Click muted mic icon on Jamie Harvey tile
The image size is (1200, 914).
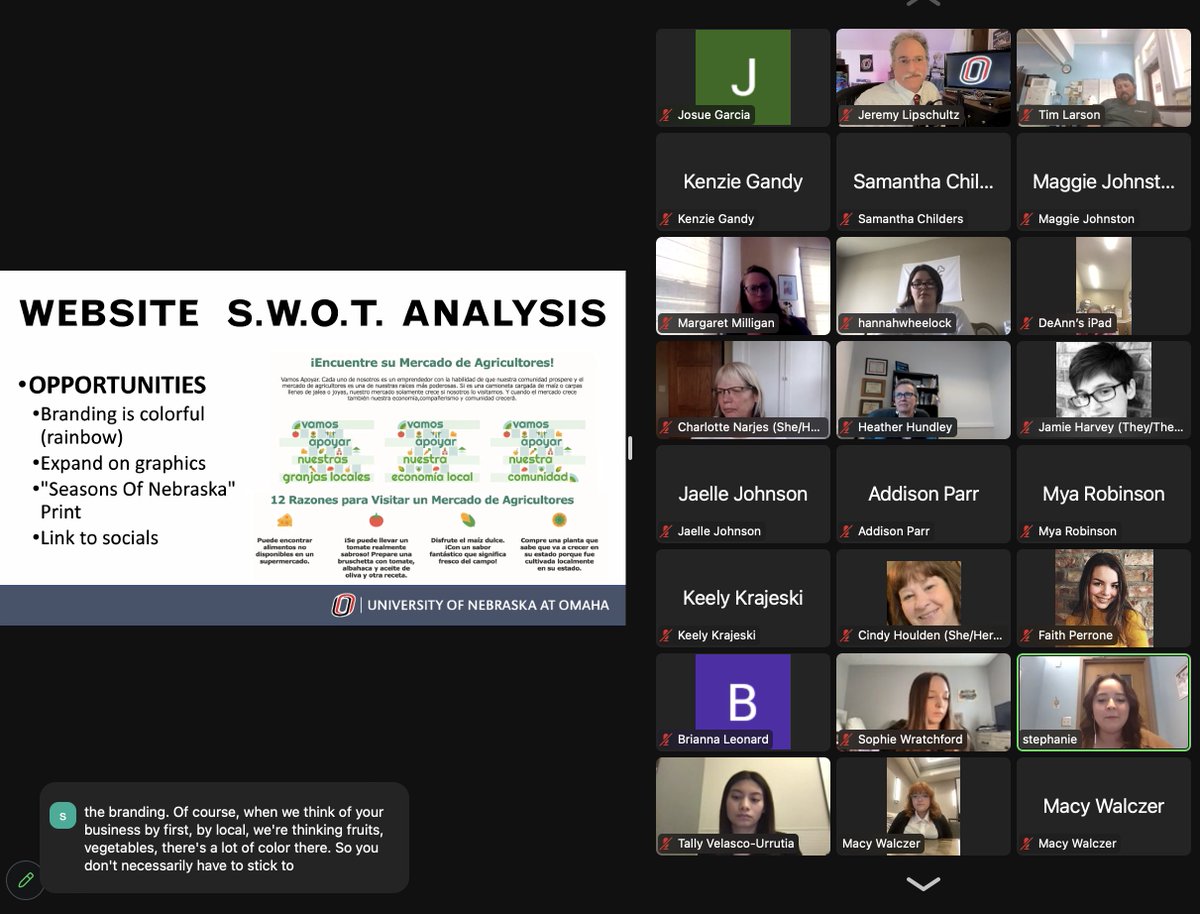(1027, 427)
